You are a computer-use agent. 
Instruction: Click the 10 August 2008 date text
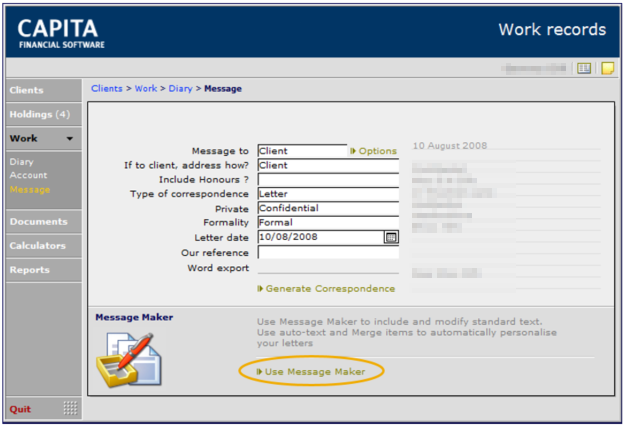pyautogui.click(x=450, y=146)
